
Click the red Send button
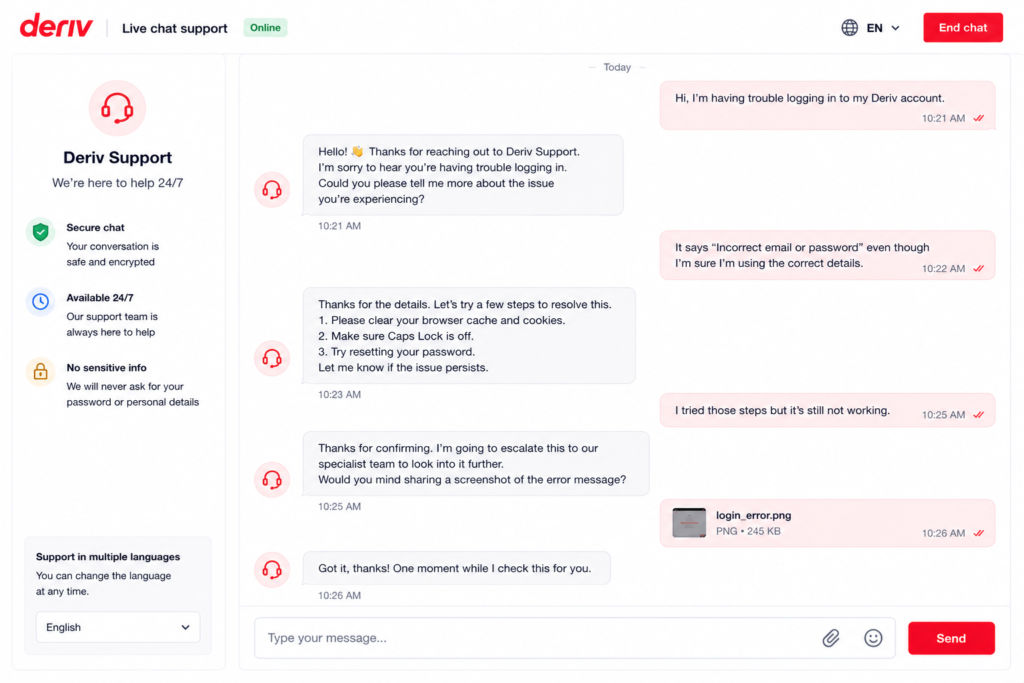tap(951, 638)
